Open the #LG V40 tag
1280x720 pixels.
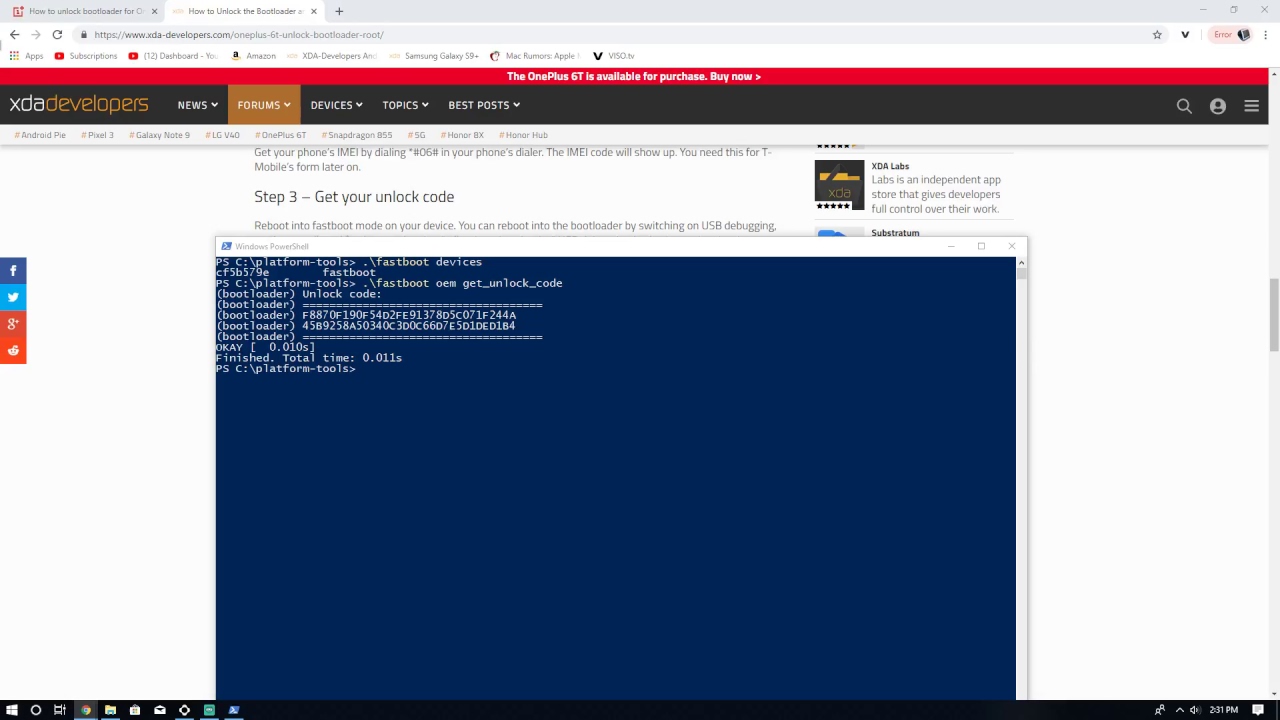pos(222,135)
